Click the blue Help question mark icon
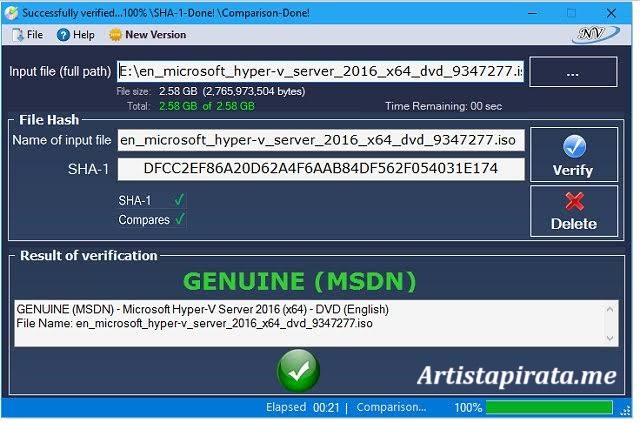The width and height of the screenshot is (640, 423). click(x=63, y=35)
